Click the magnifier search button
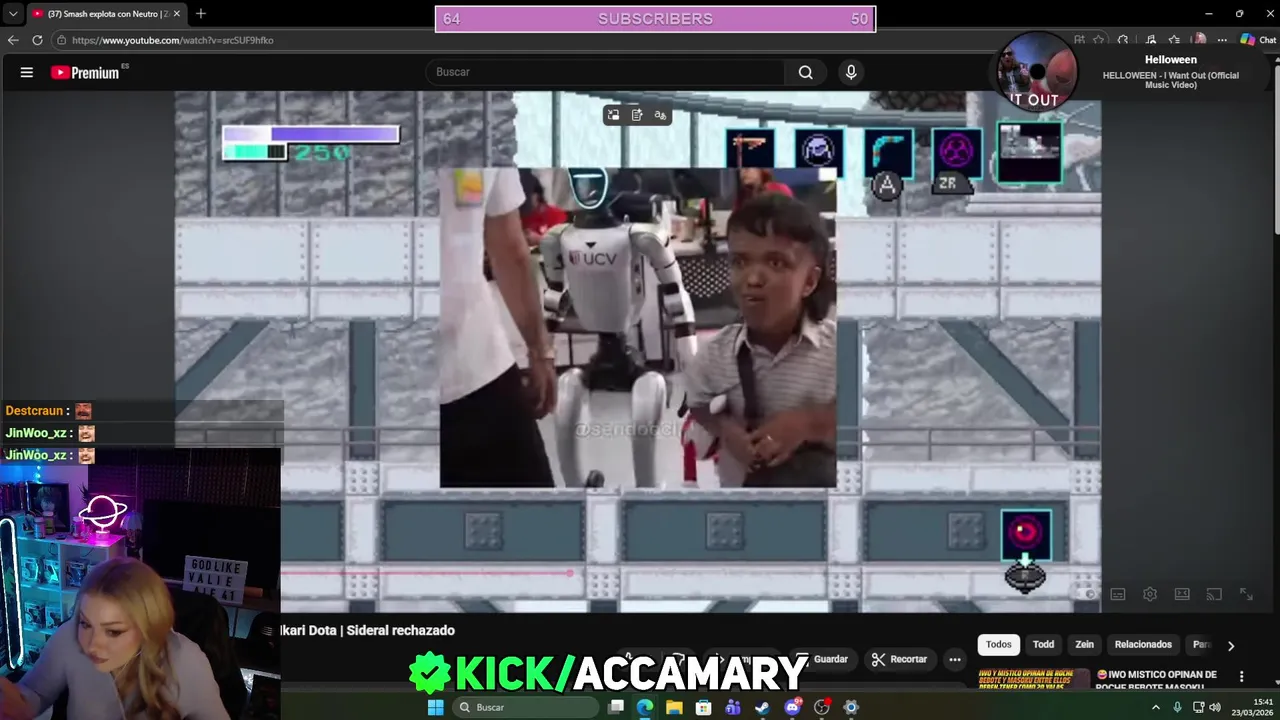Screen dimensions: 1280x720 (806, 72)
